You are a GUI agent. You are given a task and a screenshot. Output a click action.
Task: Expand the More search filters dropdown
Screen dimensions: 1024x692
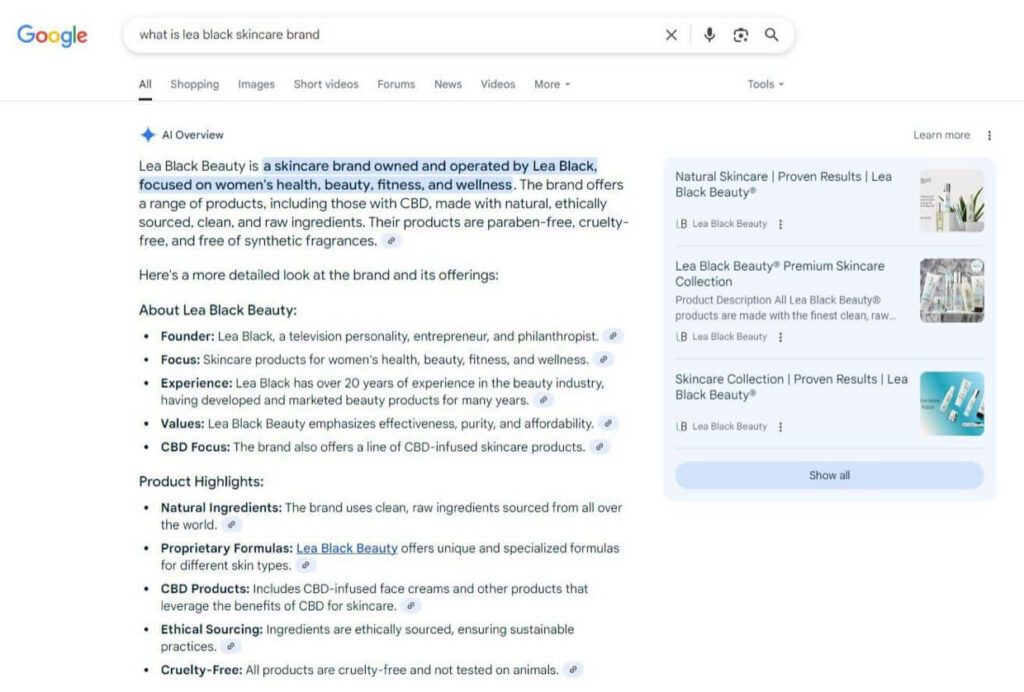(551, 85)
